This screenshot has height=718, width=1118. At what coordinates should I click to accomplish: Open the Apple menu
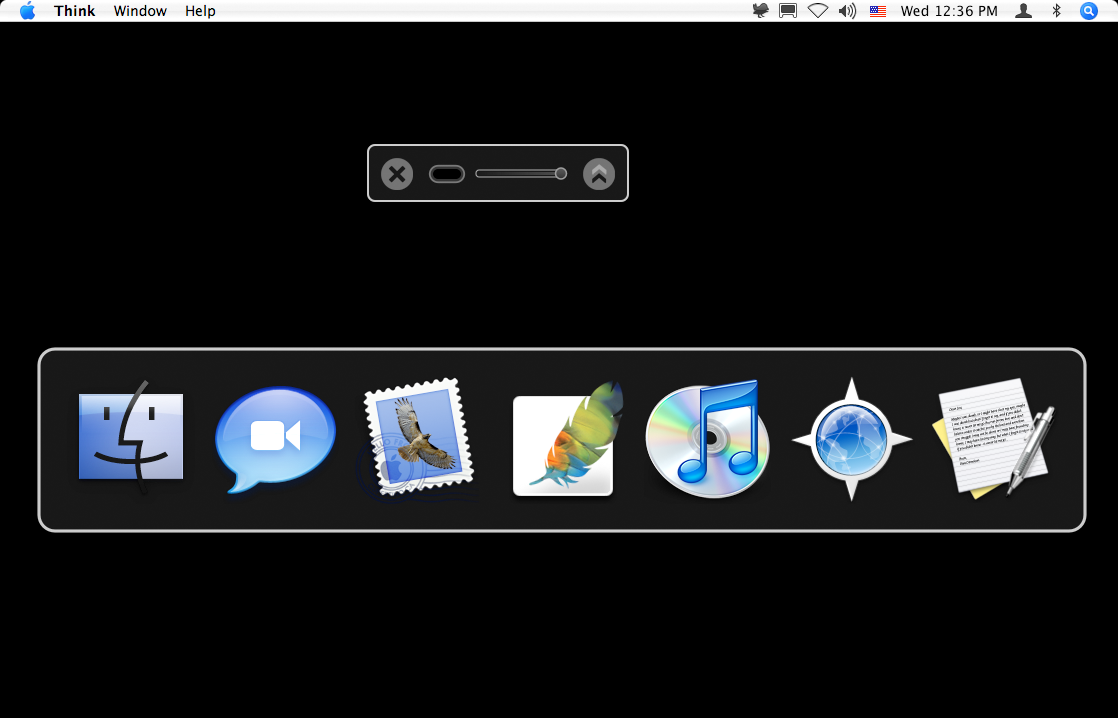pyautogui.click(x=27, y=11)
